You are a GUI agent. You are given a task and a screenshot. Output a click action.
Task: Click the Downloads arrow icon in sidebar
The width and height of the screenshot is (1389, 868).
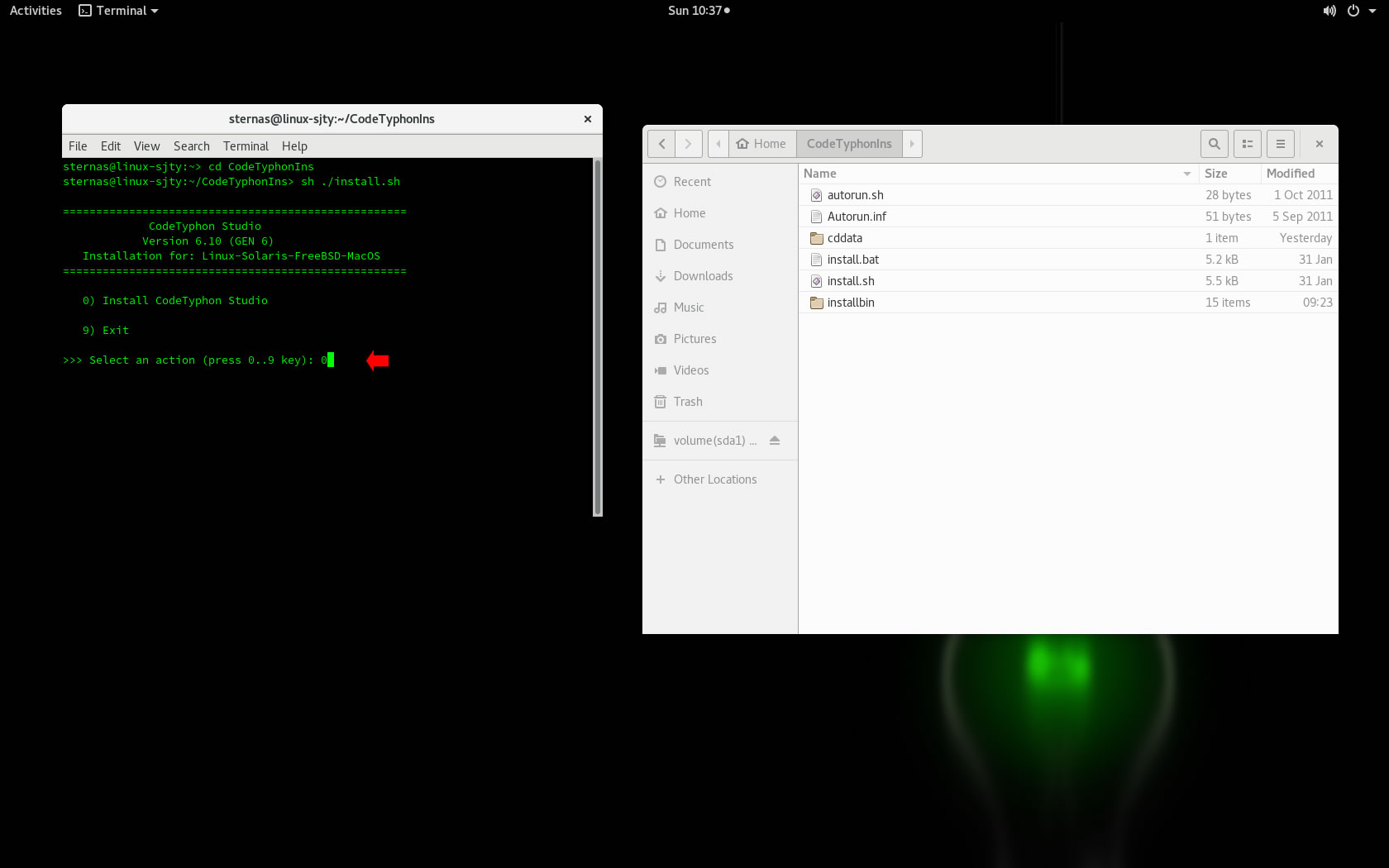[660, 276]
